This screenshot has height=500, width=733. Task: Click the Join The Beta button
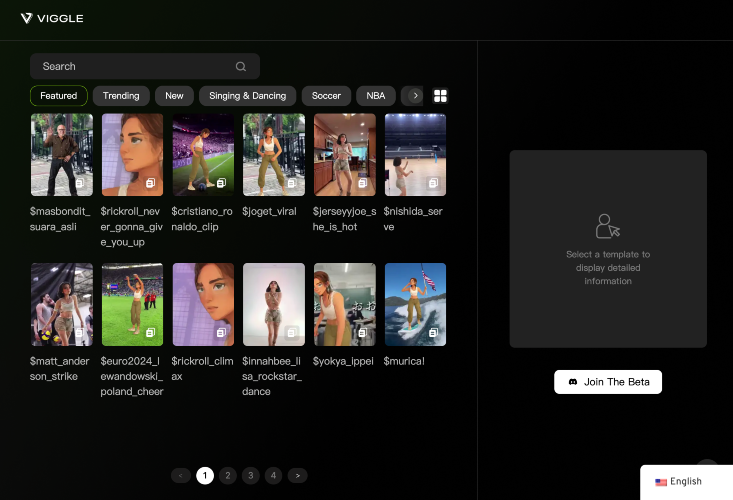(608, 382)
